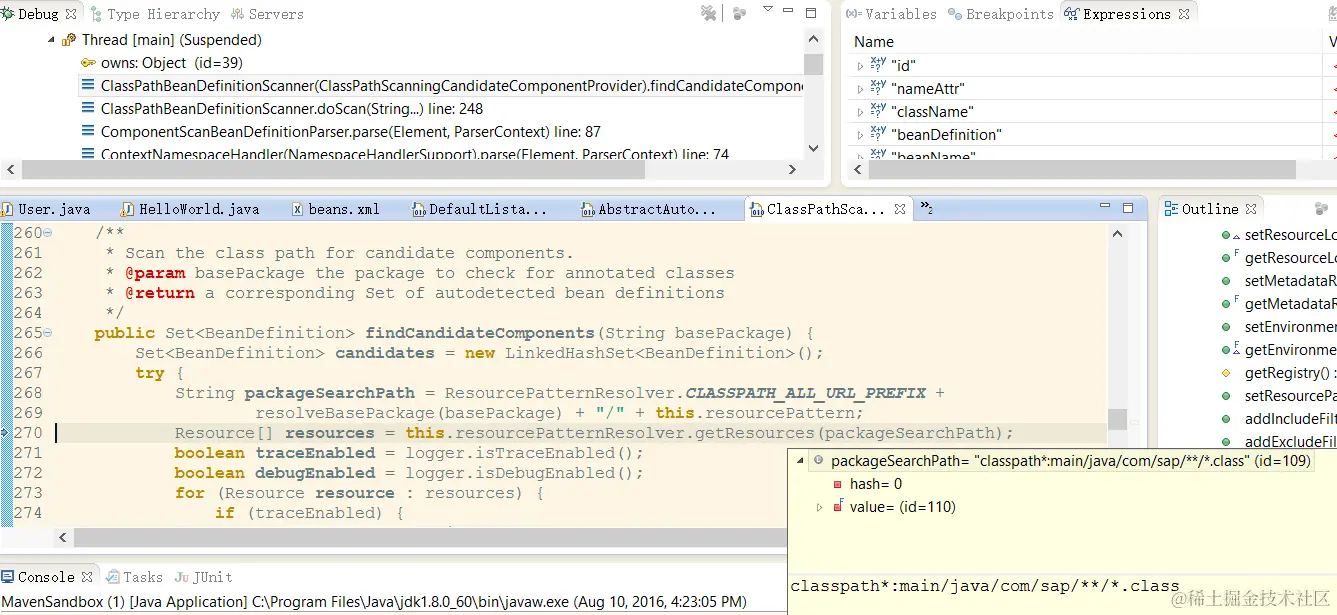Expand the "id" expression
This screenshot has width=1337, height=615.
860,66
